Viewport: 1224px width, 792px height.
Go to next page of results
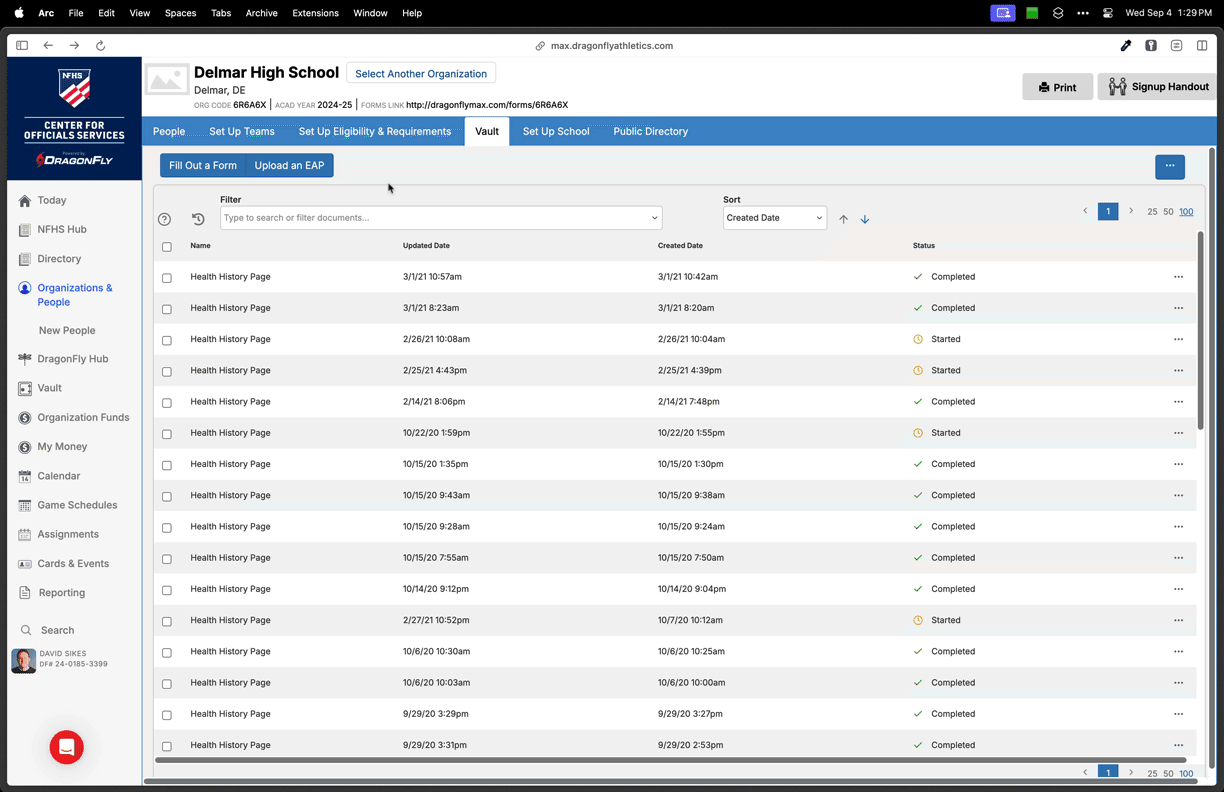coord(1131,211)
